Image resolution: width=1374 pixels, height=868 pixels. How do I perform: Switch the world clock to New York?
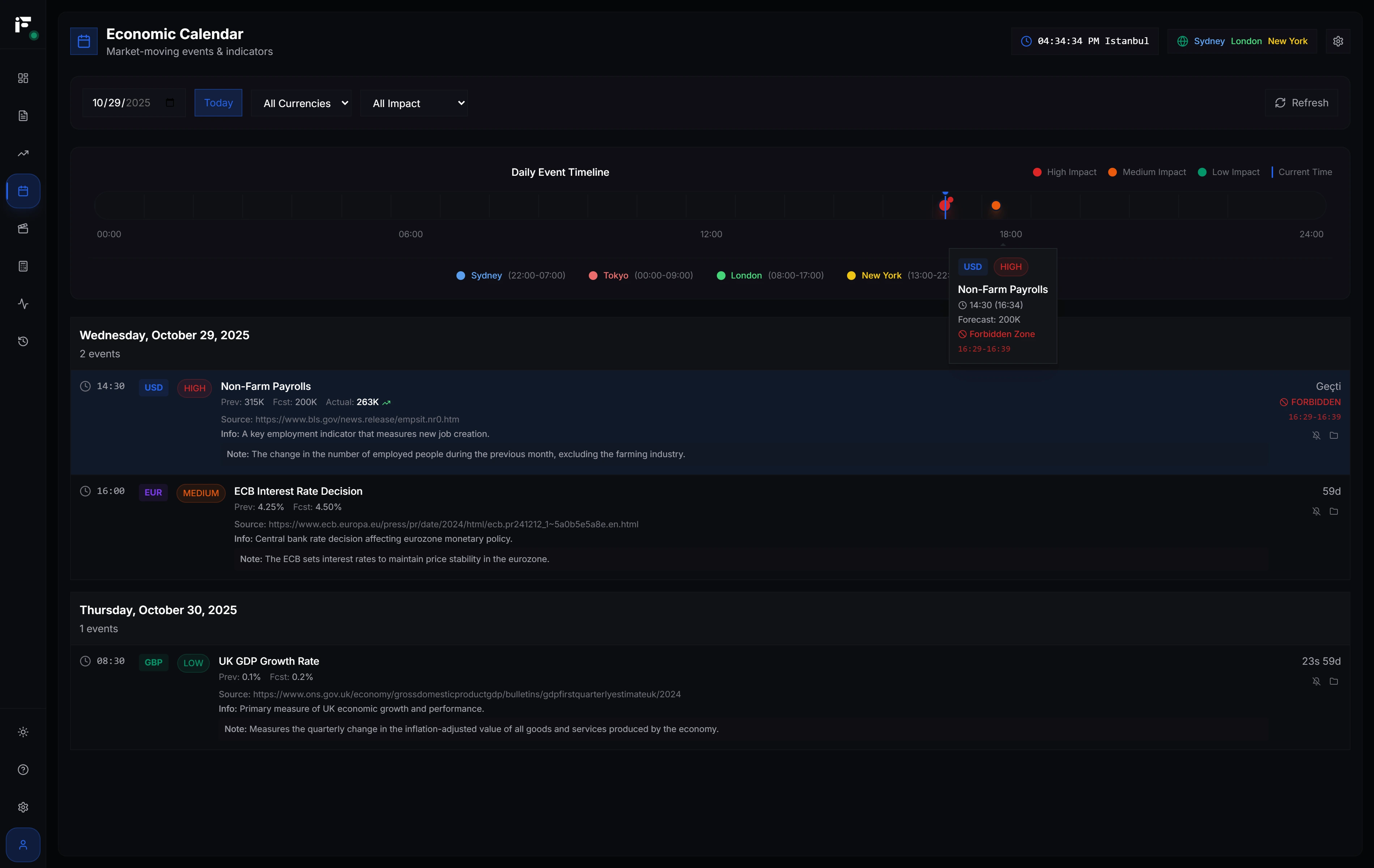1288,41
